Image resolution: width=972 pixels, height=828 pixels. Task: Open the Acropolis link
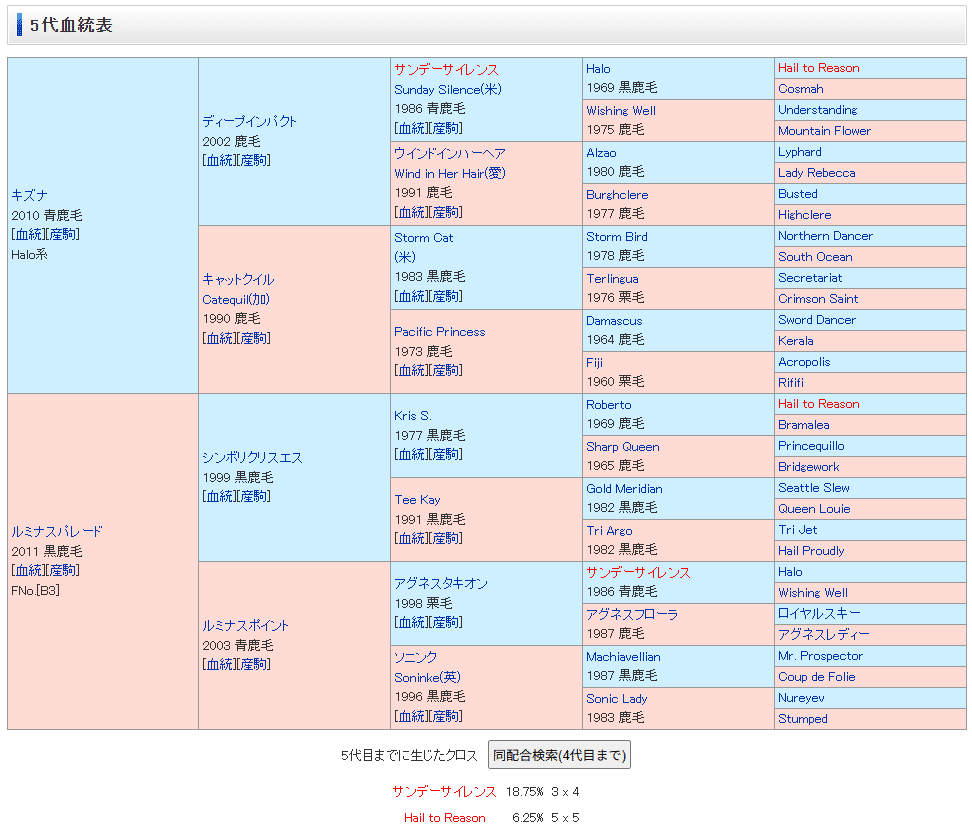point(804,362)
